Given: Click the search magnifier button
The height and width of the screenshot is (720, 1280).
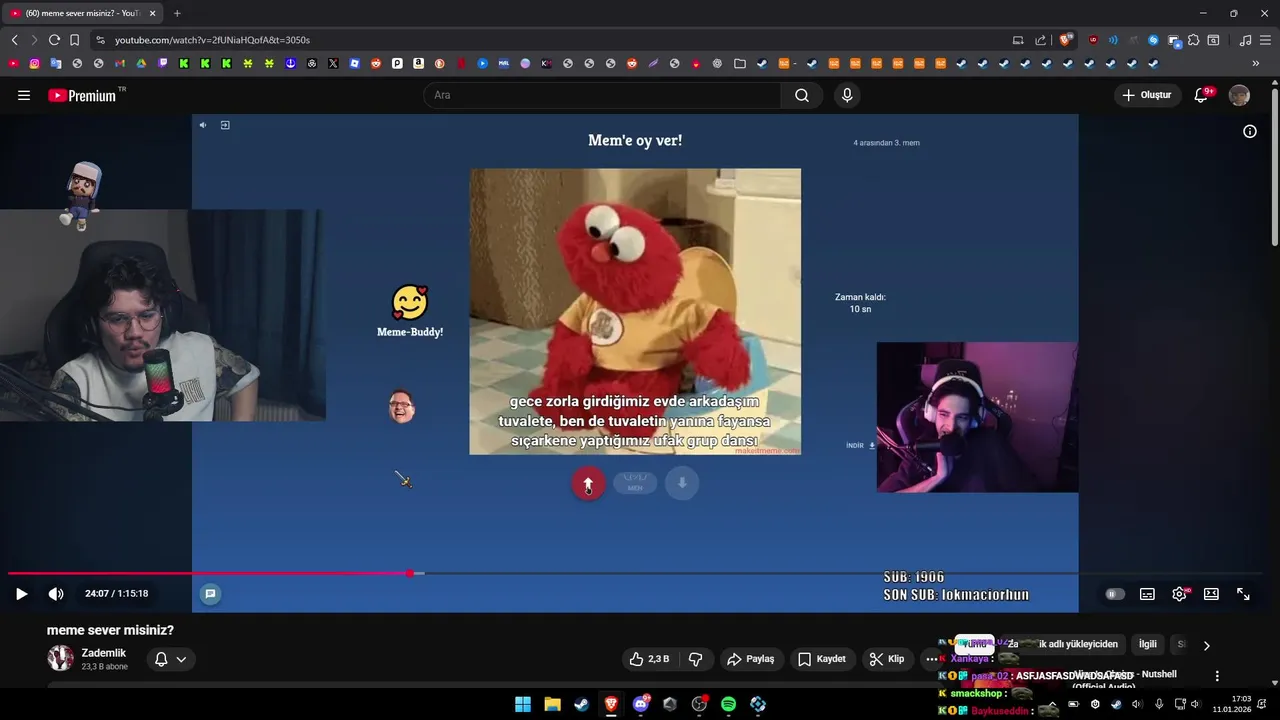Looking at the screenshot, I should point(802,95).
